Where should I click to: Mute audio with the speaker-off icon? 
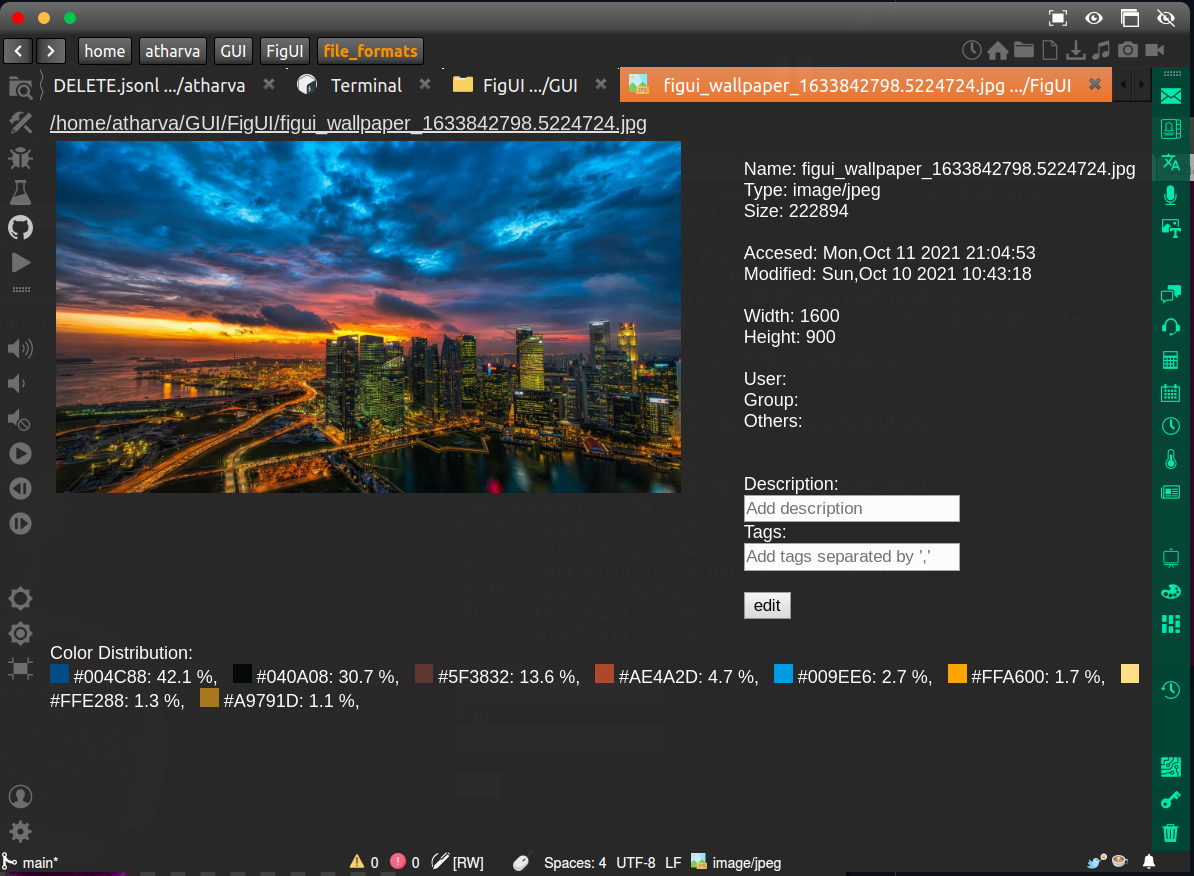tap(20, 418)
